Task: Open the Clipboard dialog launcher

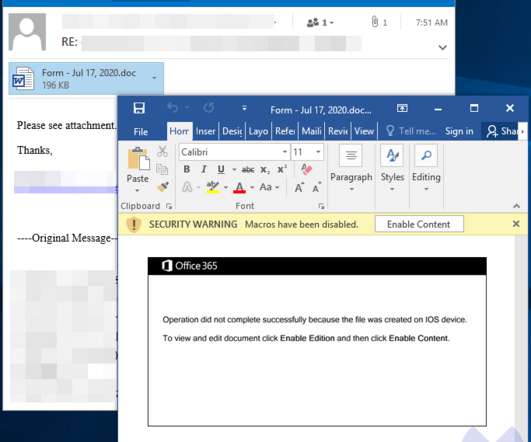Action: point(169,206)
